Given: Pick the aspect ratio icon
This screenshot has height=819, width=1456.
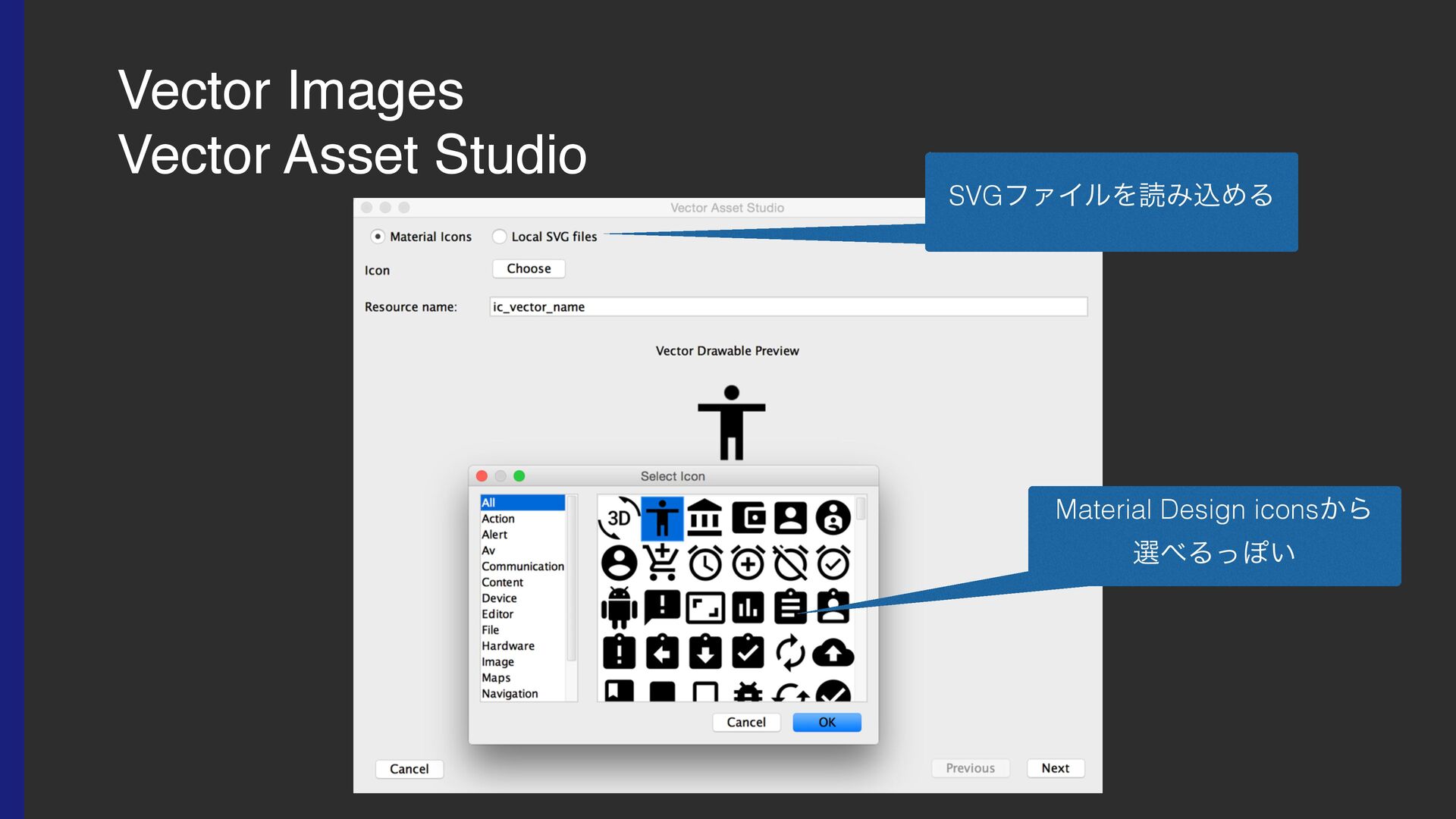Looking at the screenshot, I should [705, 608].
